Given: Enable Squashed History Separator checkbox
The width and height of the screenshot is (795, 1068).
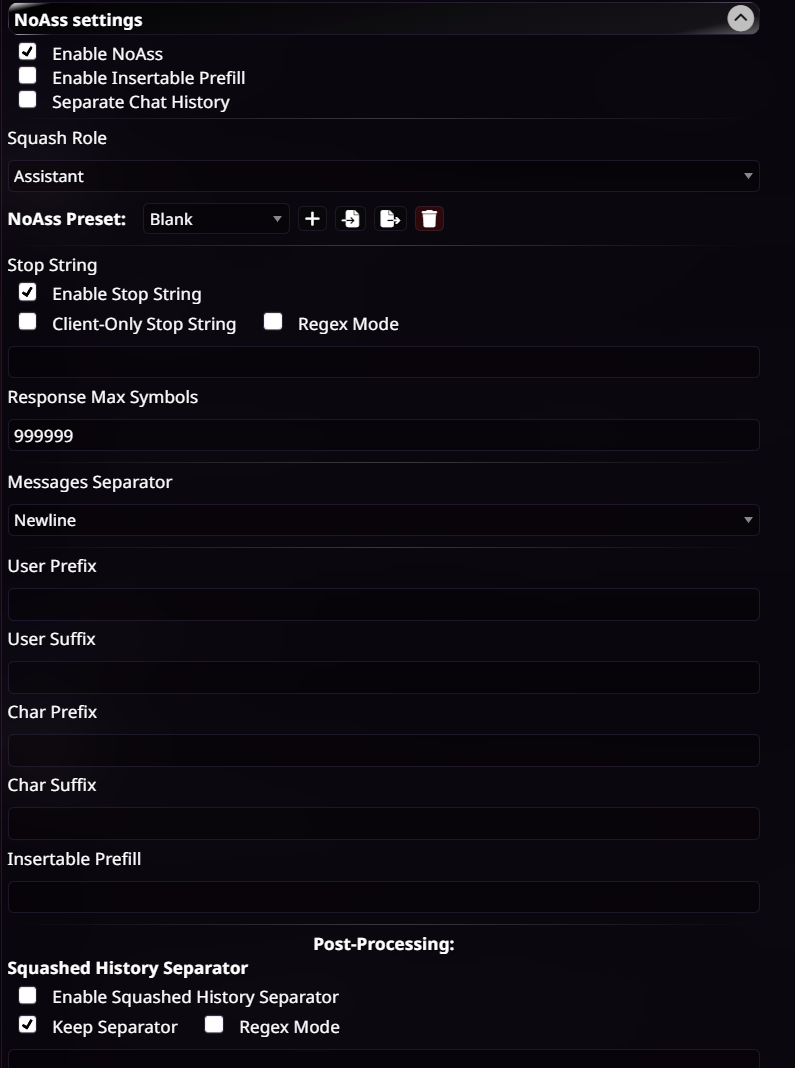Looking at the screenshot, I should click(27, 995).
